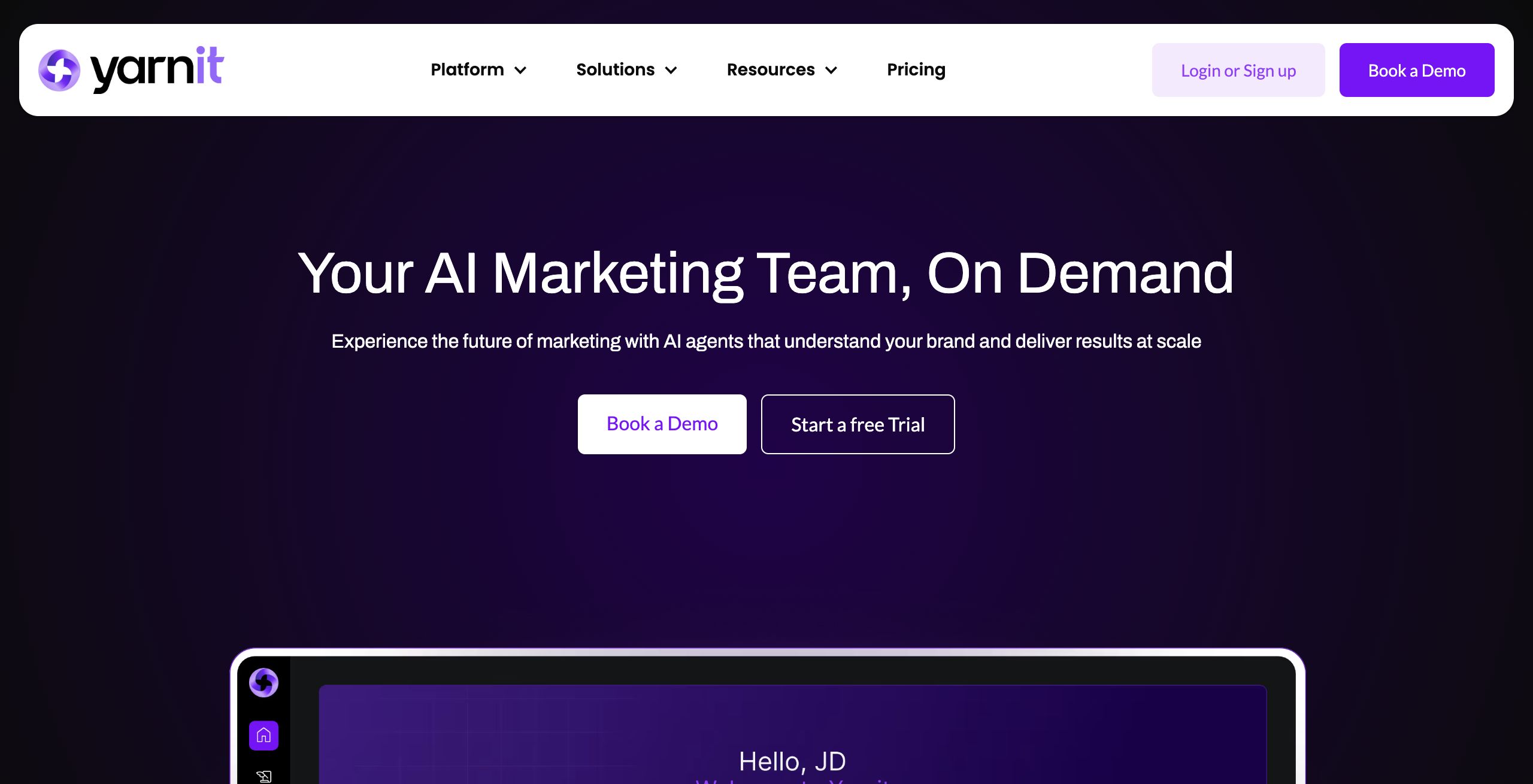This screenshot has width=1533, height=784.
Task: Expand the chevron next to Solutions
Action: tap(671, 71)
